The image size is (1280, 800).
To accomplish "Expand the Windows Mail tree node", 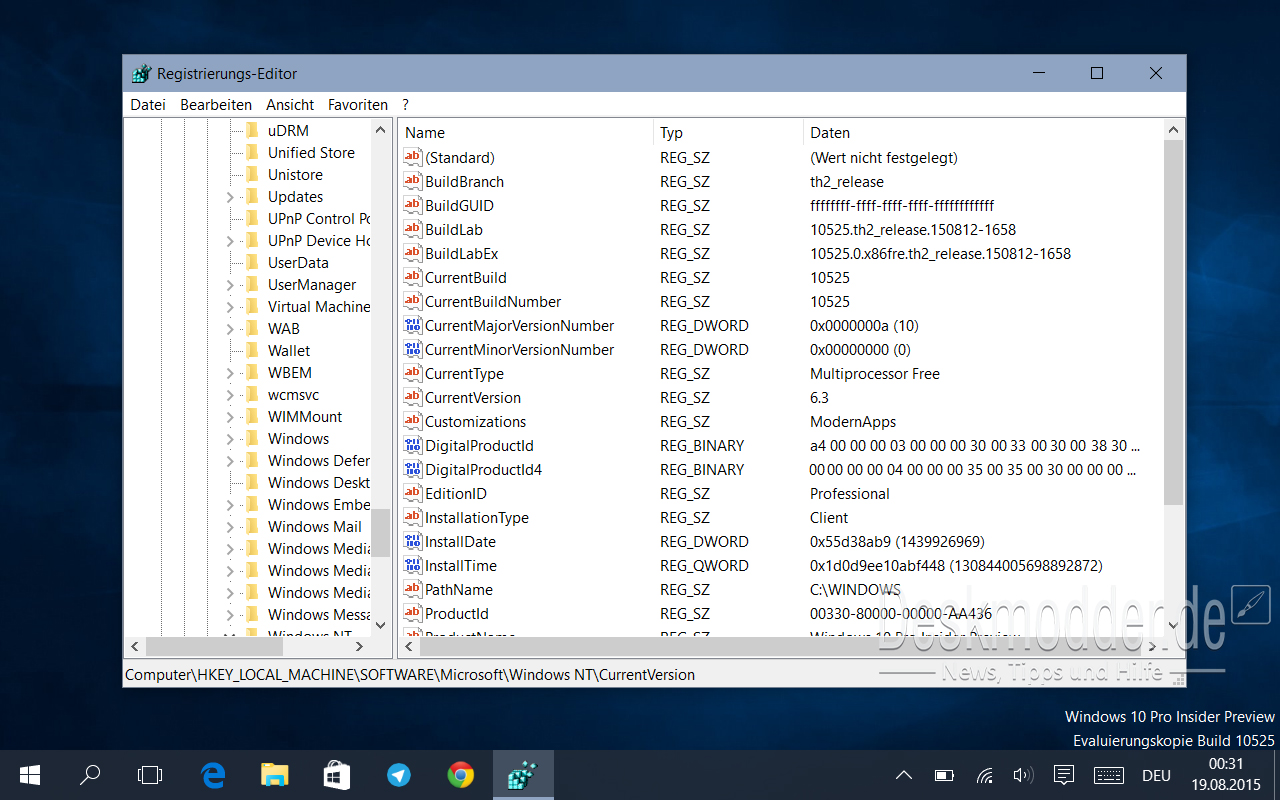I will 230,527.
